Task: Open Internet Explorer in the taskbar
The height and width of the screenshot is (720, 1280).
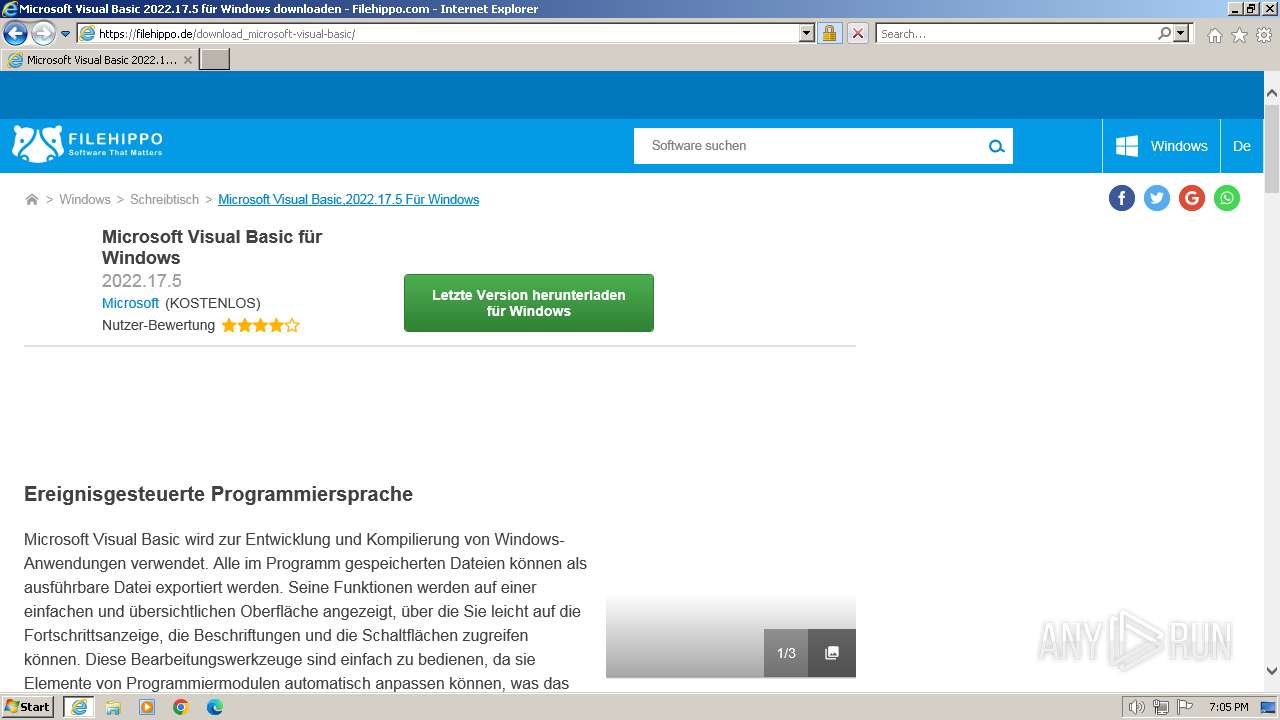Action: coord(79,707)
